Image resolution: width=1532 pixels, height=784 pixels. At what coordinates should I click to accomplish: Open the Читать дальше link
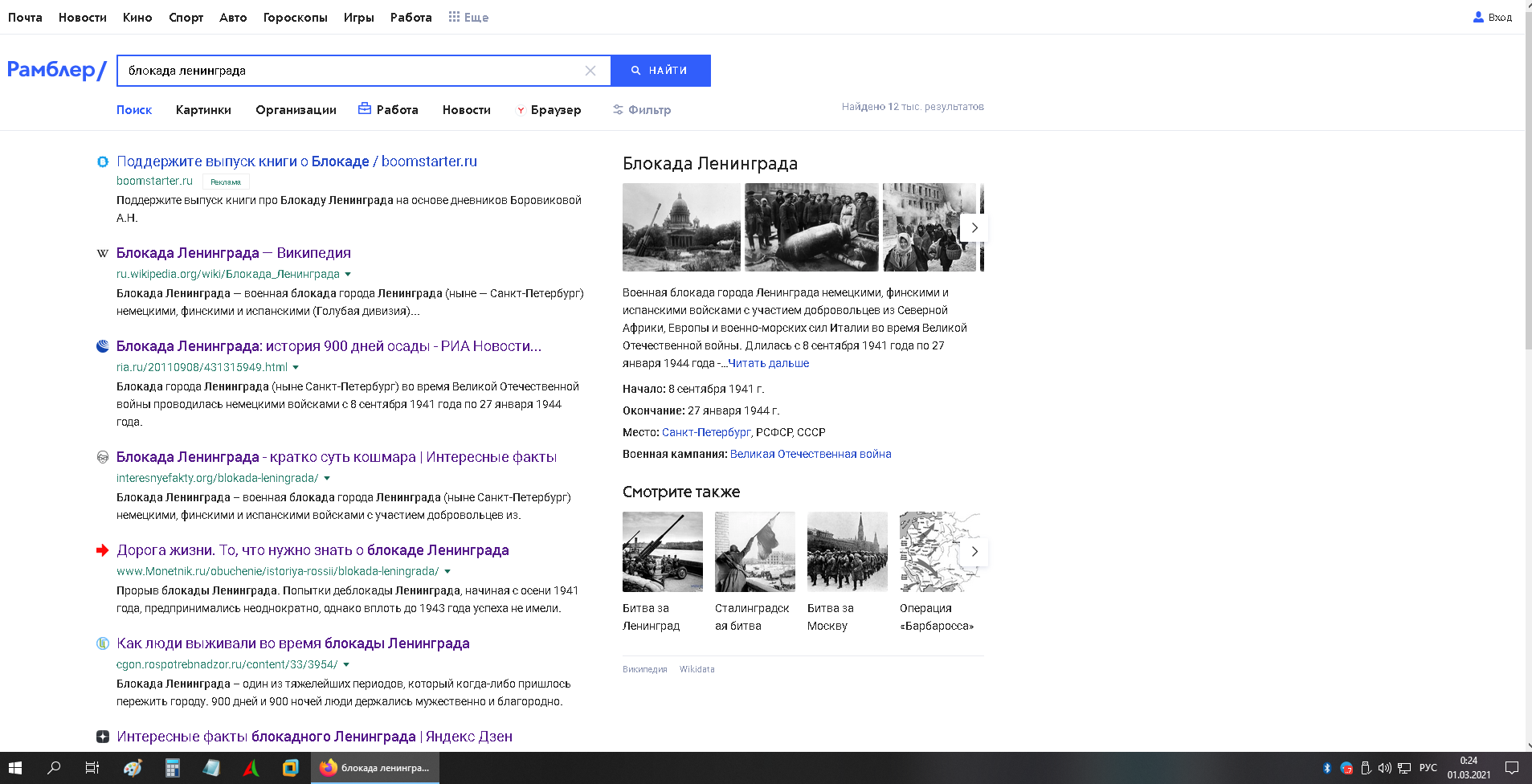769,364
